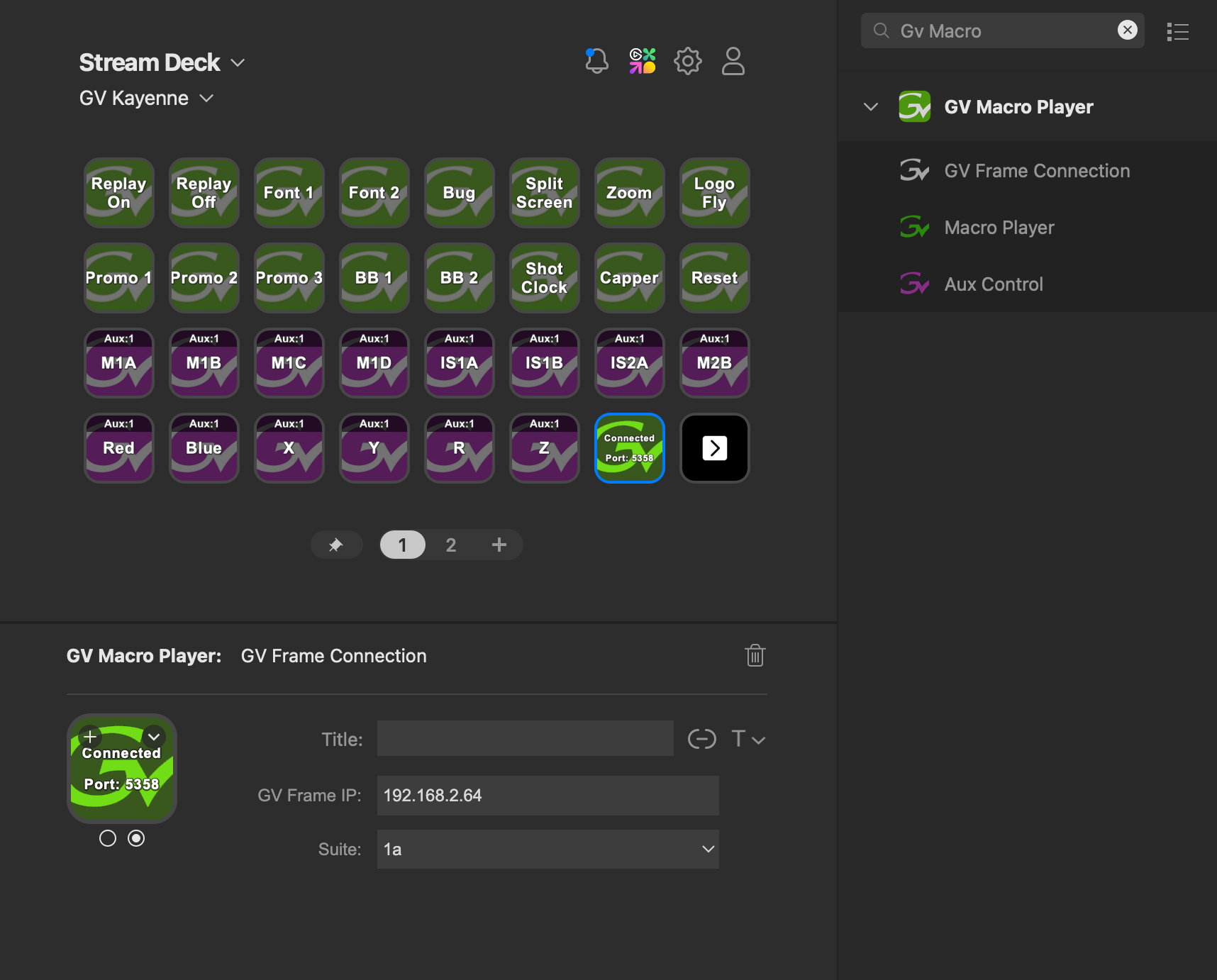1217x980 pixels.
Task: Switch to page 1
Action: (403, 545)
